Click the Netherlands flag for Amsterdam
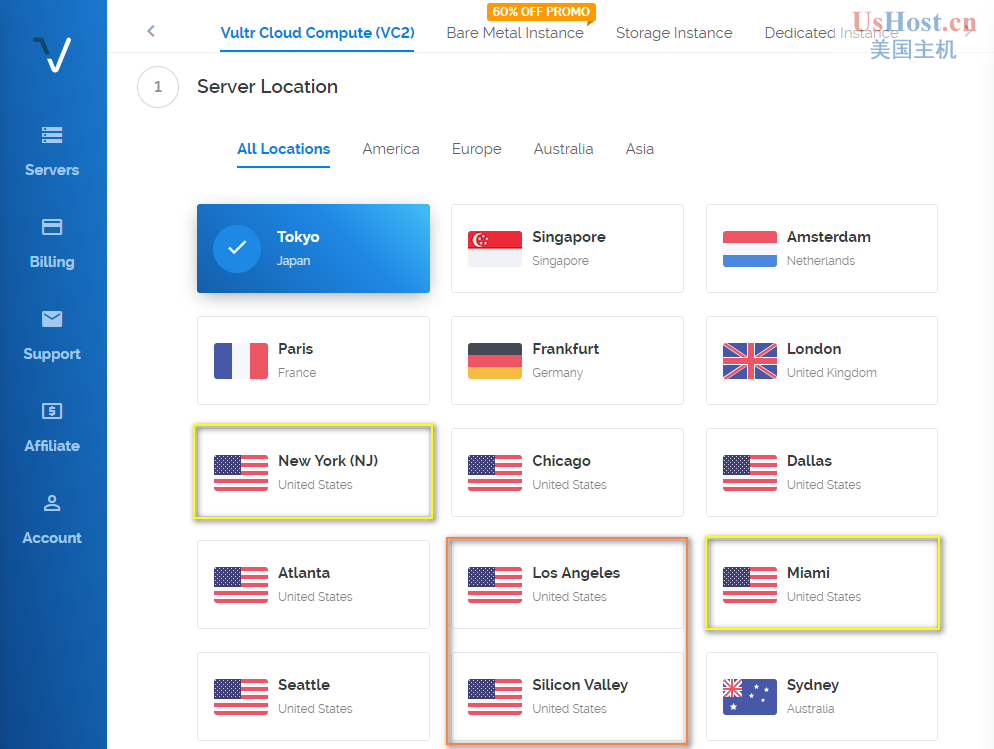This screenshot has height=749, width=994. pyautogui.click(x=750, y=248)
